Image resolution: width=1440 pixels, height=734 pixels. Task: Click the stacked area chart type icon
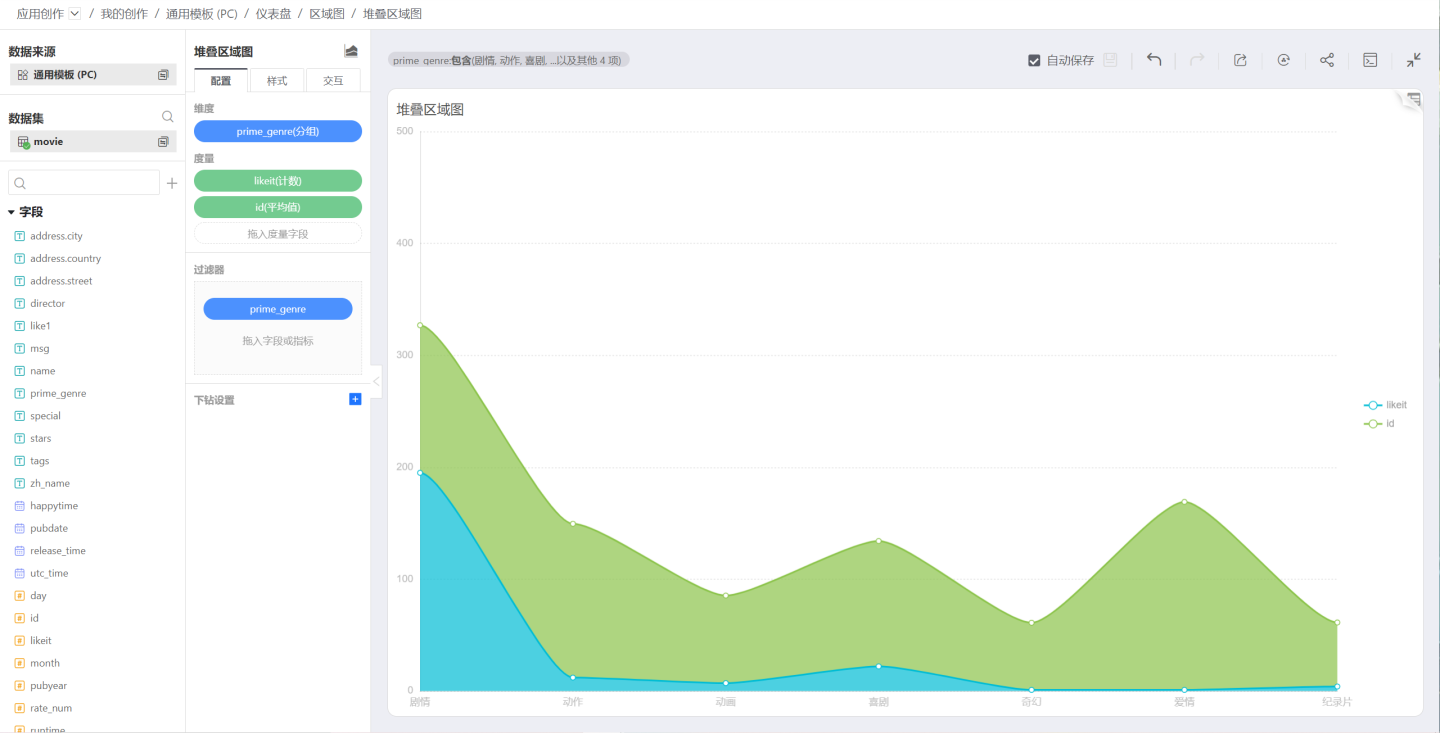click(351, 51)
